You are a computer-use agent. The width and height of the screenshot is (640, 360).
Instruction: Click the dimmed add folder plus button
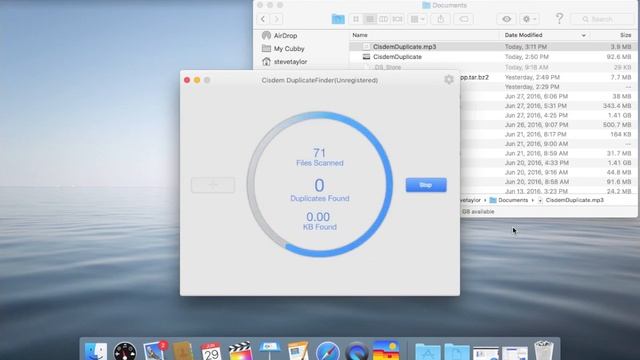[x=213, y=185]
